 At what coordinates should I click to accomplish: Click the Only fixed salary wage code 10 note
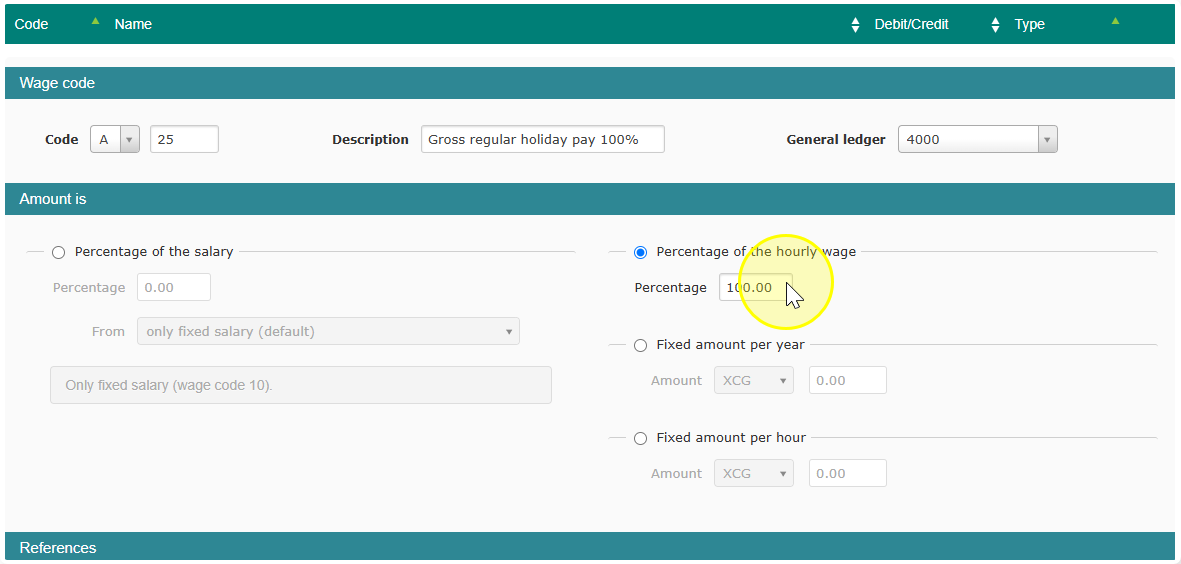click(301, 385)
